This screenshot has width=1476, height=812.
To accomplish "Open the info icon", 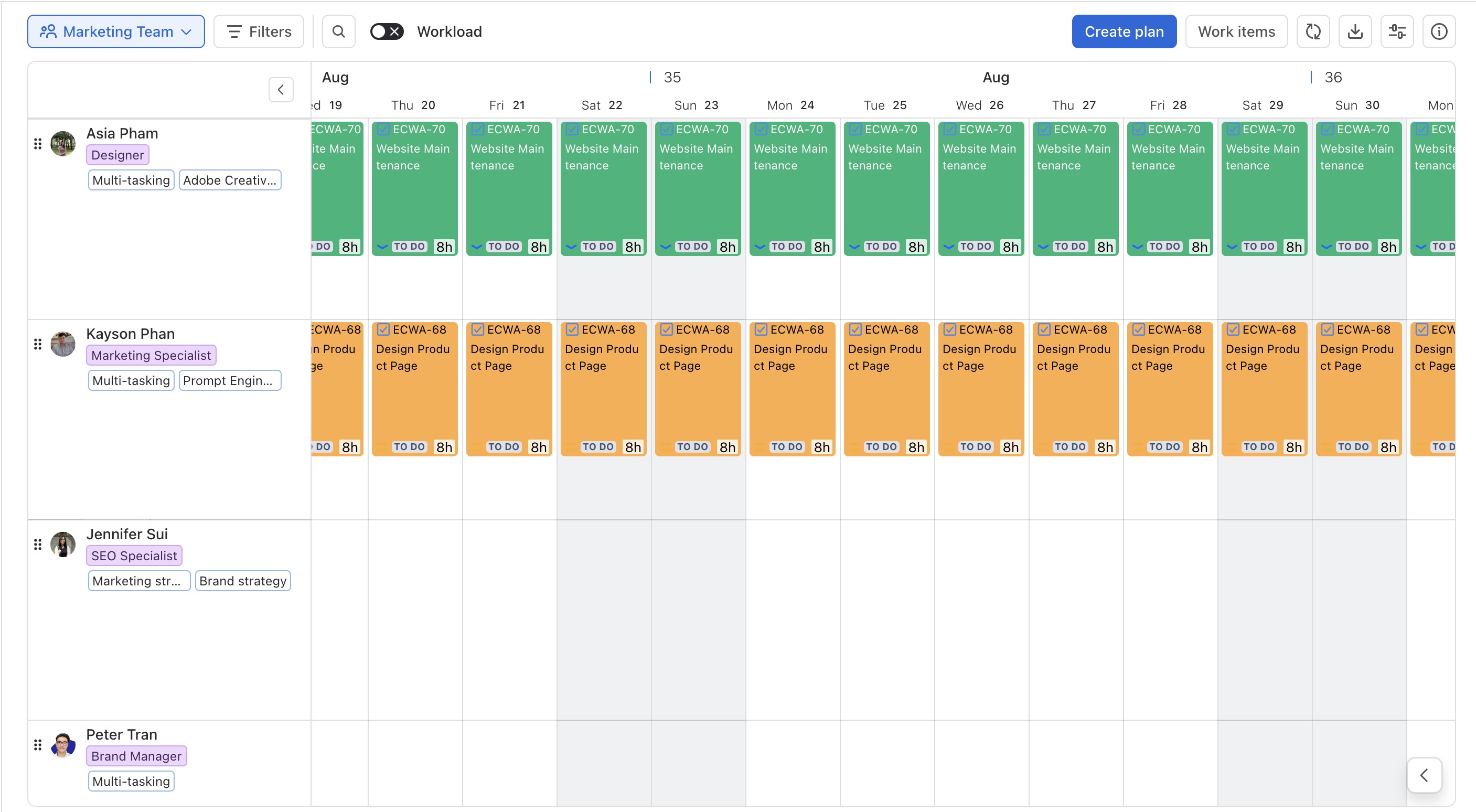I will point(1439,31).
